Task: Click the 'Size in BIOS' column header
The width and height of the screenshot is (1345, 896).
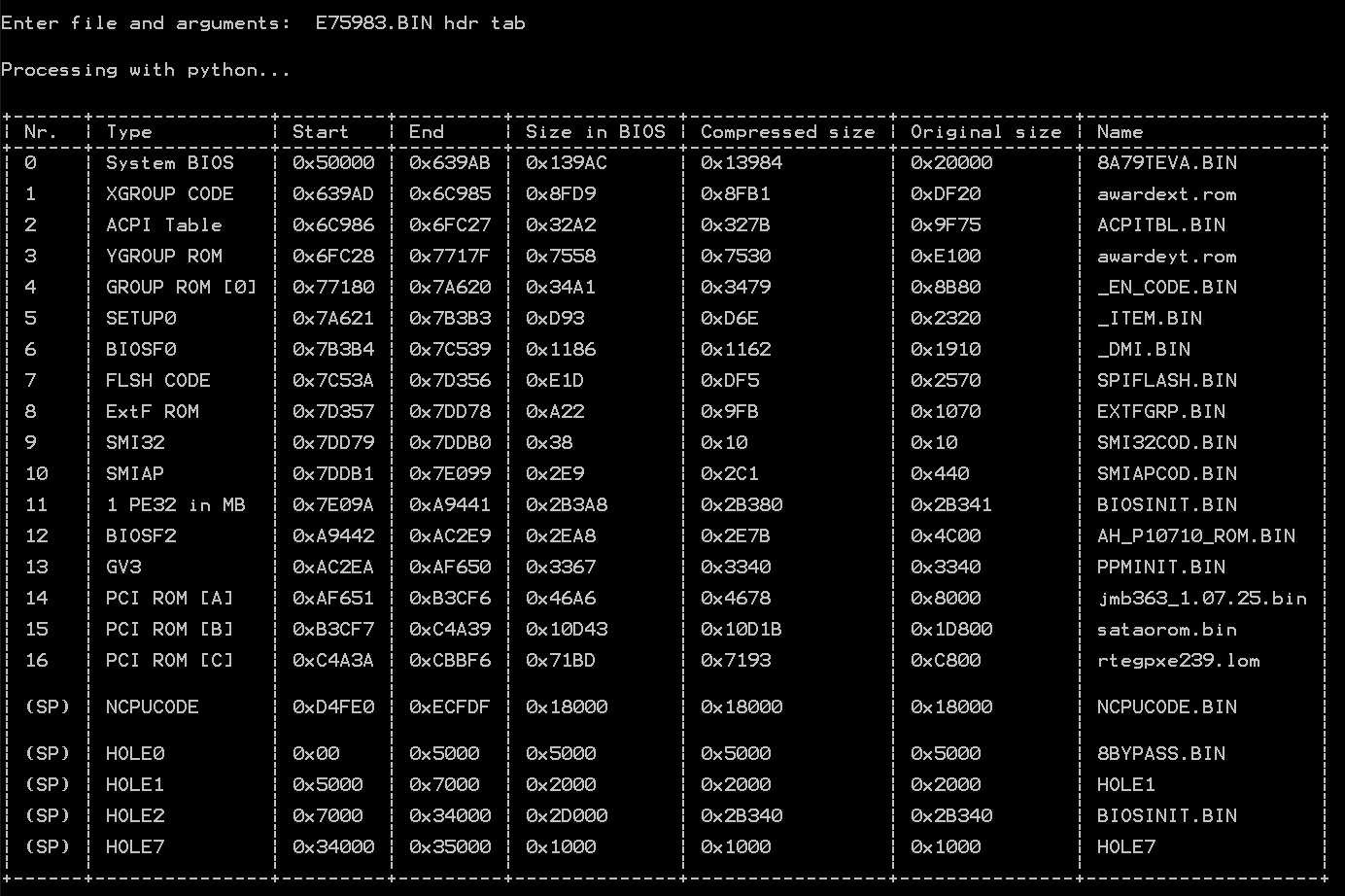Action: 596,132
